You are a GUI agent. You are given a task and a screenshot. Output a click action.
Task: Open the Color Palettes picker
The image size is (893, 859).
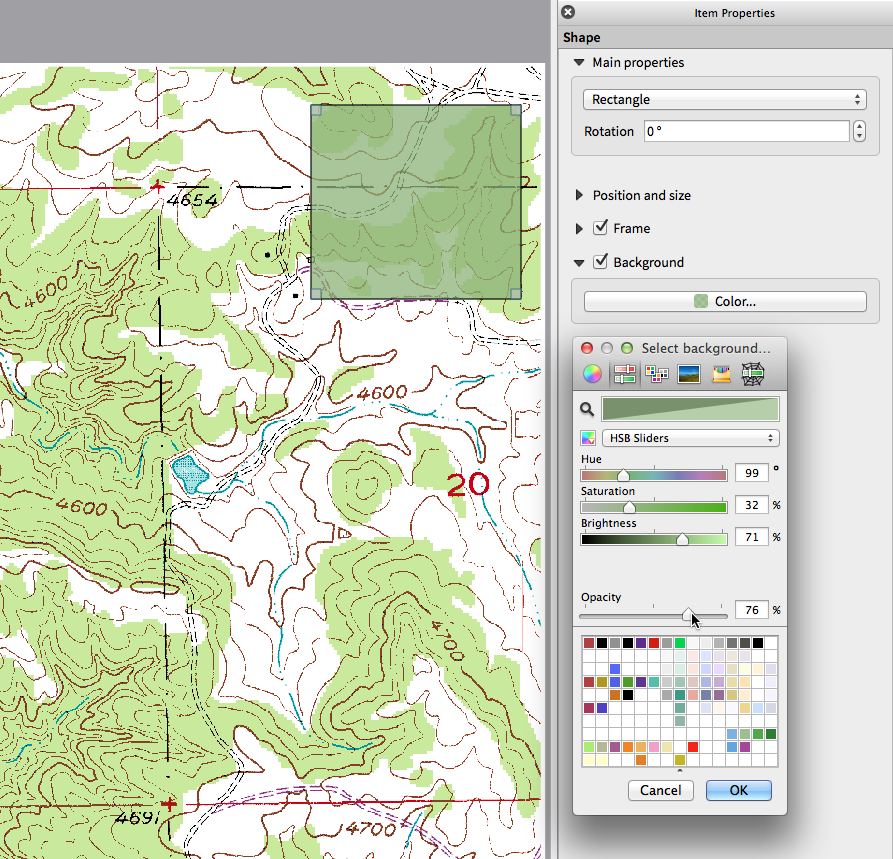click(657, 375)
